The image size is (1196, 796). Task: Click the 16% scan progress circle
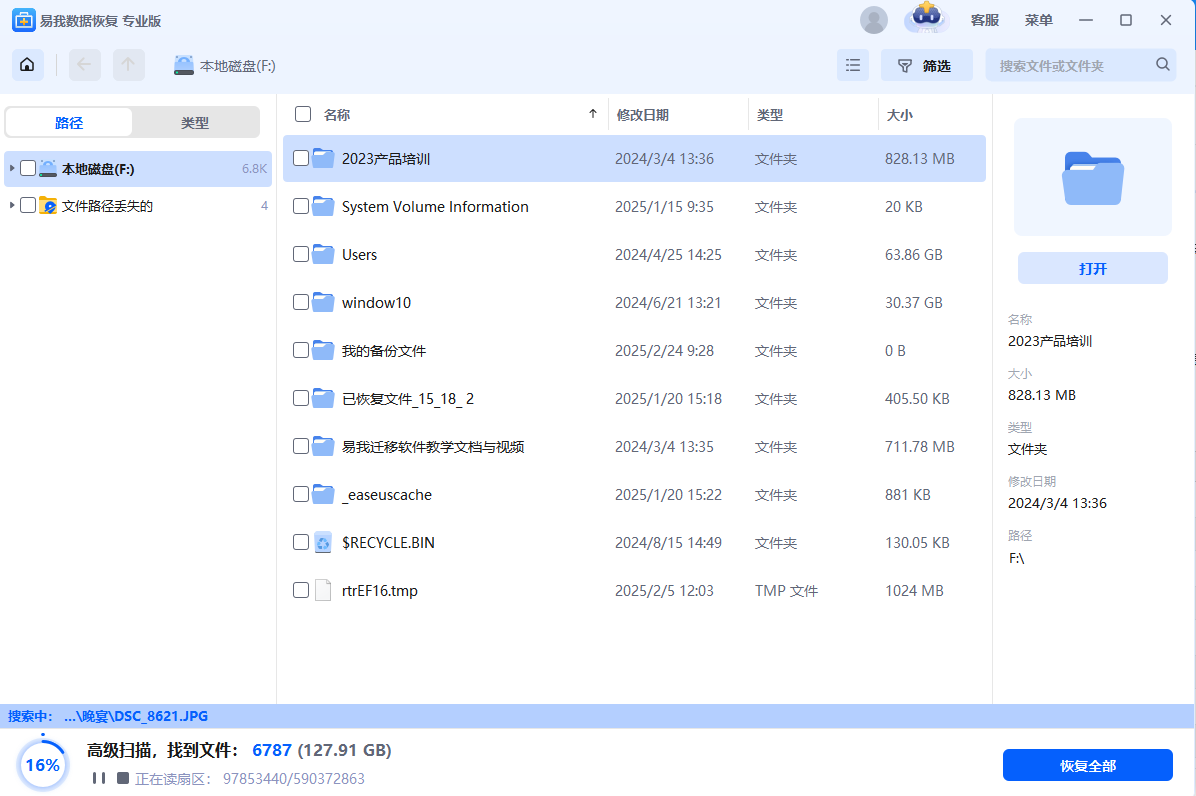42,765
